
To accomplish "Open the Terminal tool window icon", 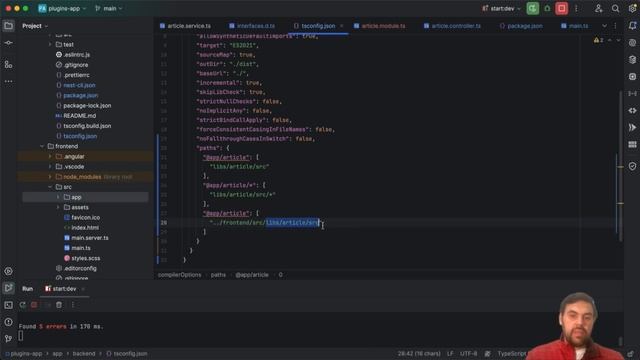I will (x=8, y=305).
